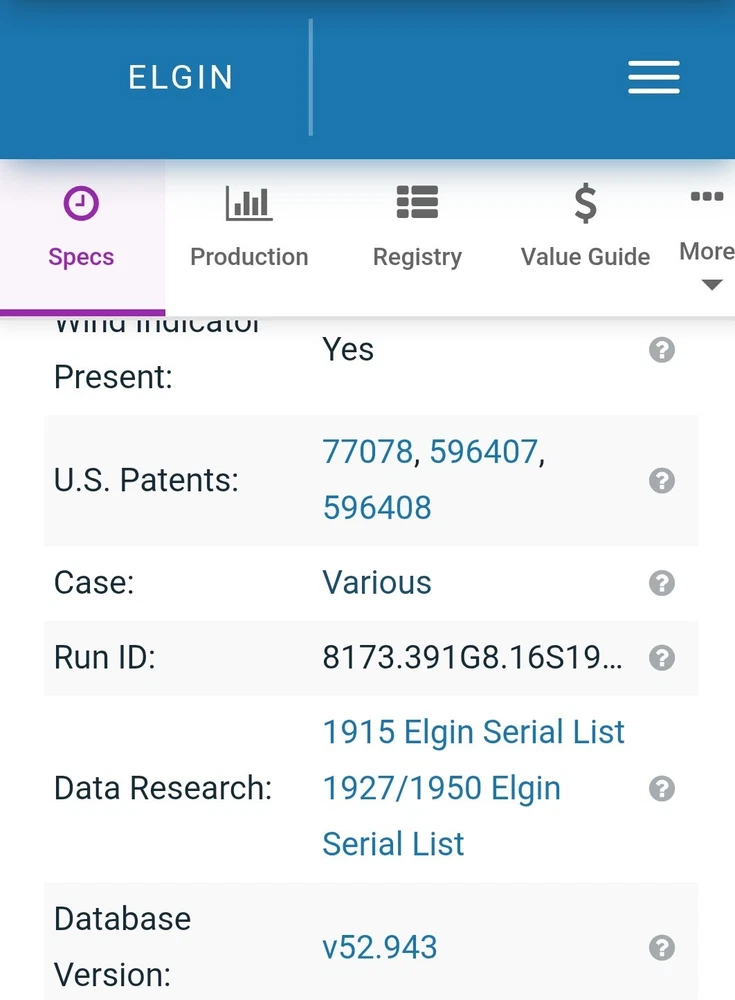The width and height of the screenshot is (735, 1000).
Task: Open patent 596407 link
Action: point(484,453)
